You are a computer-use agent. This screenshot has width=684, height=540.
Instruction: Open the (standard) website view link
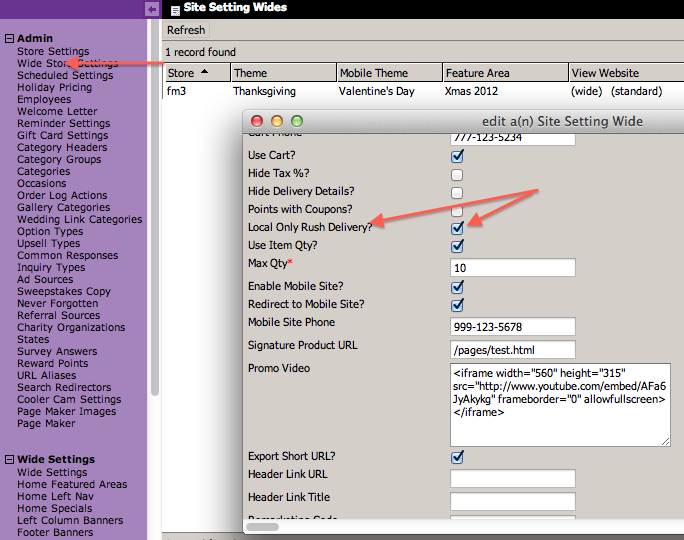coord(636,91)
